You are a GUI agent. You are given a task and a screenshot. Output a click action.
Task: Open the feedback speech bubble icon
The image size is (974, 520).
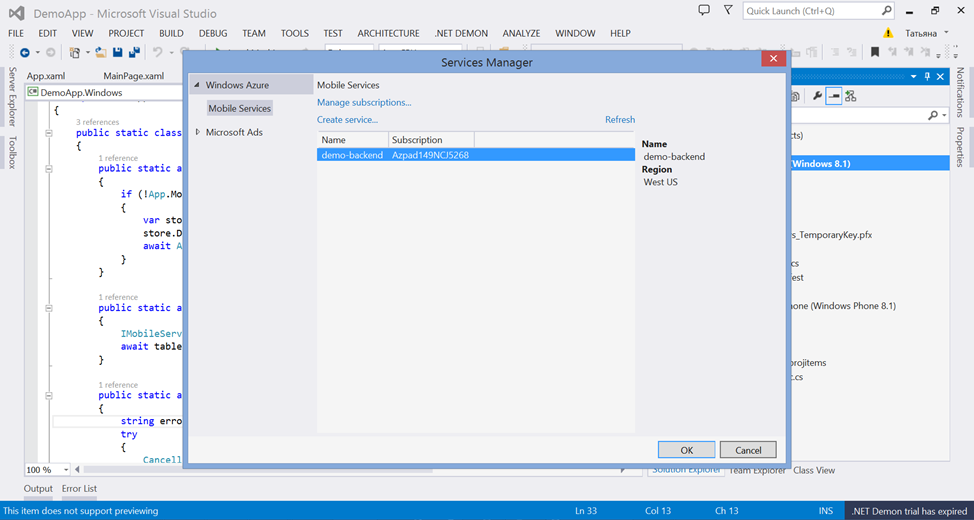tap(704, 11)
